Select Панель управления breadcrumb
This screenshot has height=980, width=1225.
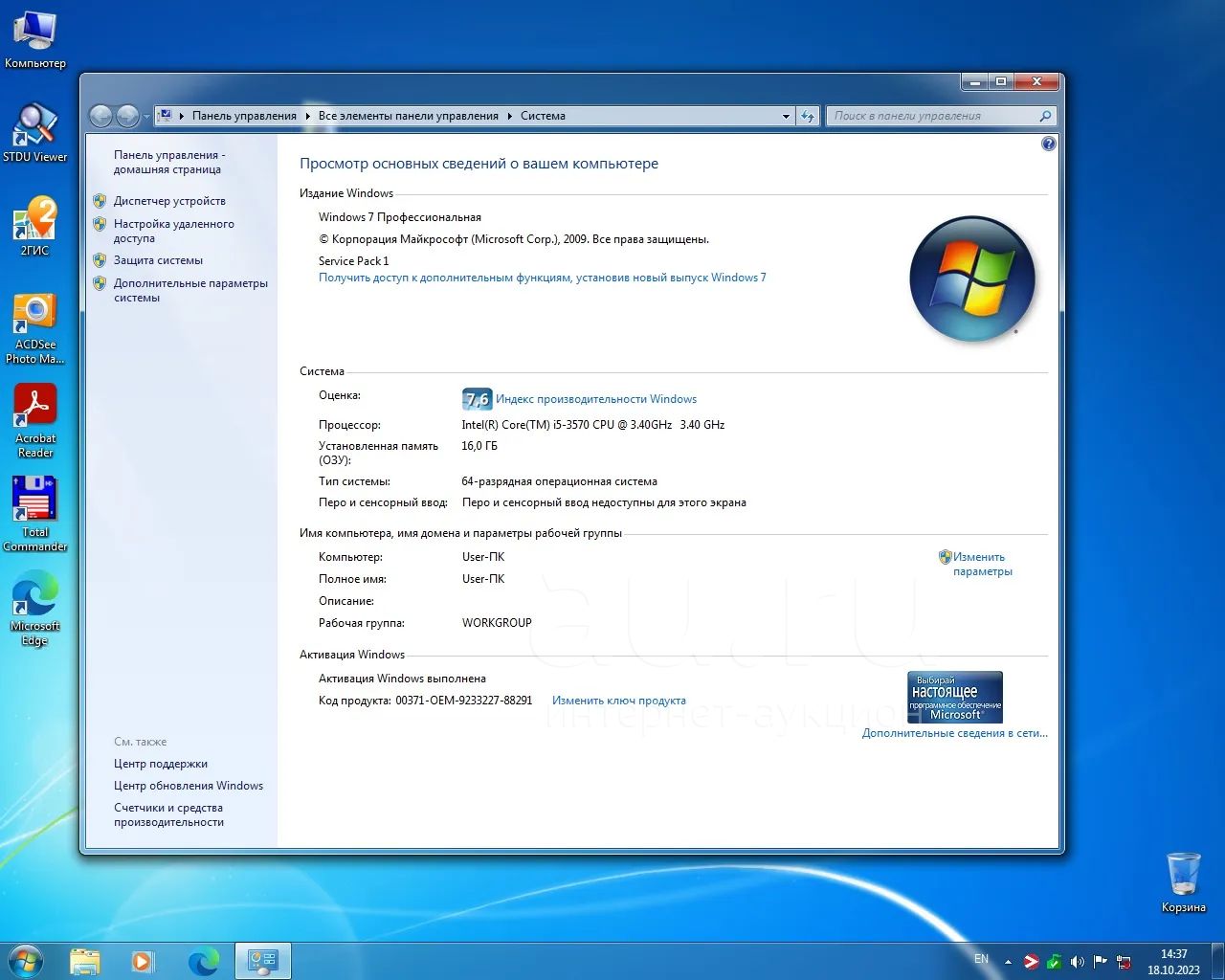(x=244, y=116)
